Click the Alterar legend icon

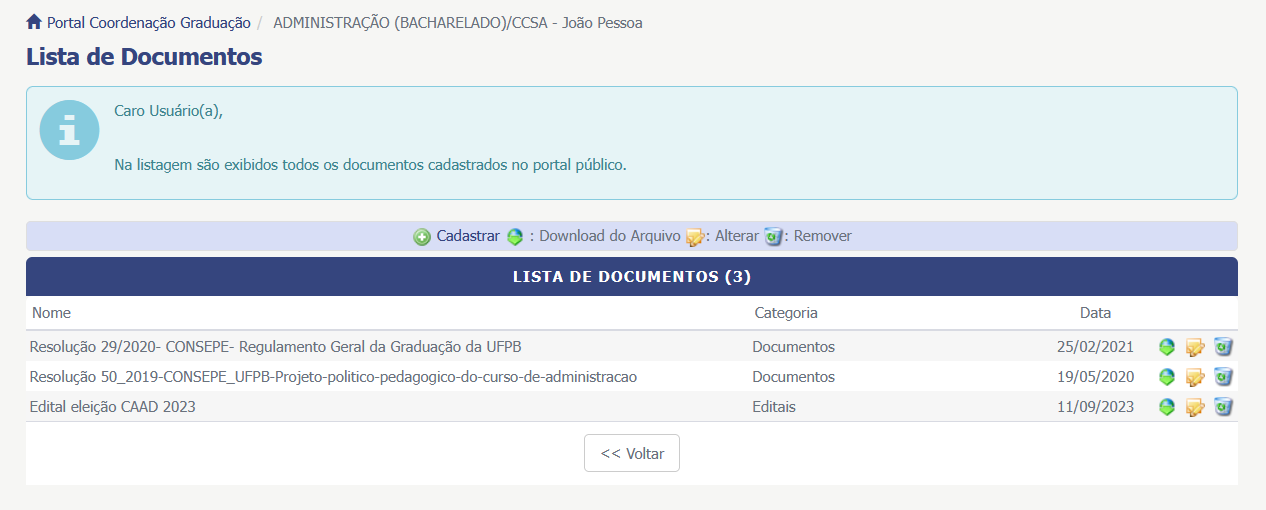(695, 237)
